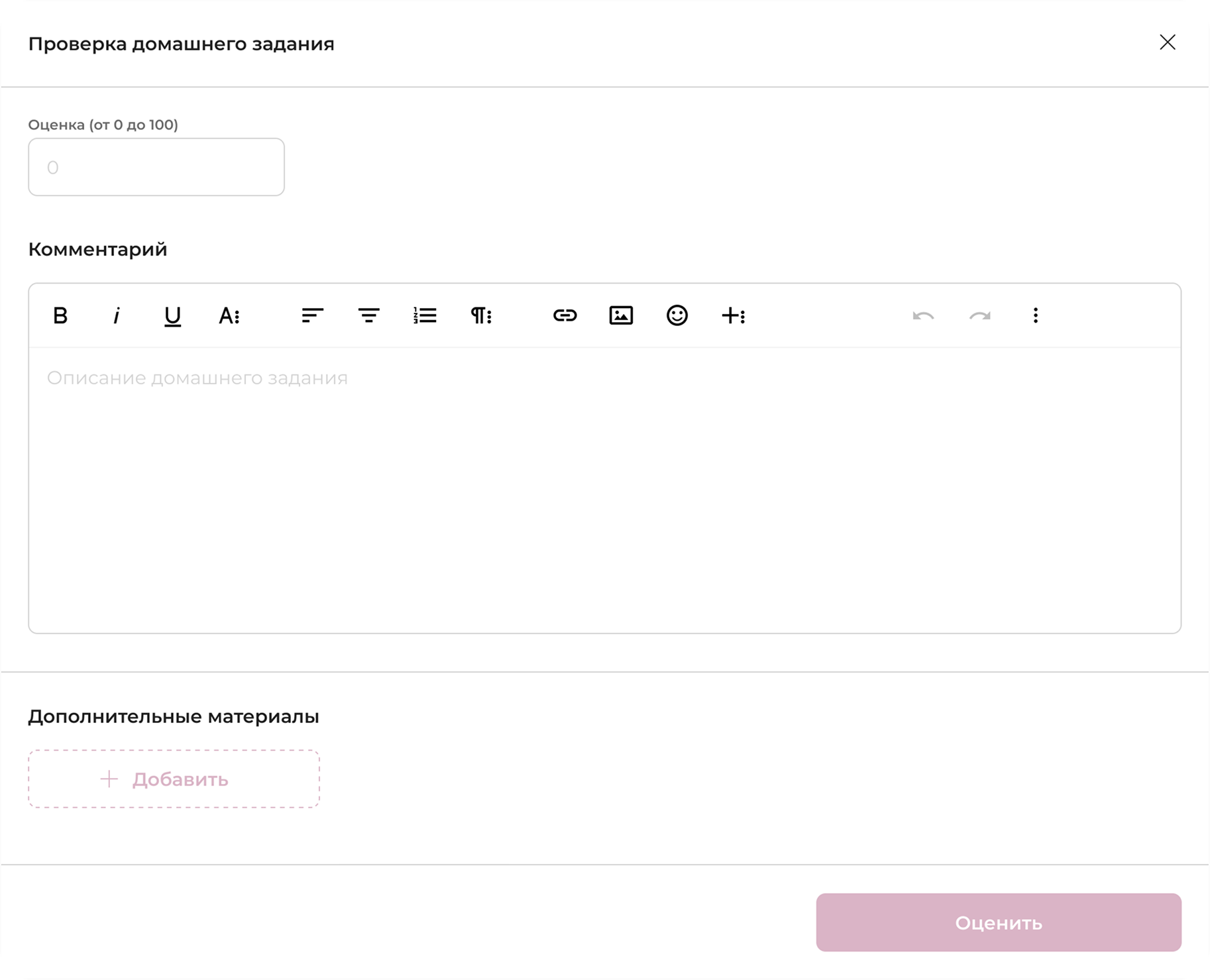Screen dimensions: 1210x980
Task: Center-align the comment text
Action: (369, 316)
